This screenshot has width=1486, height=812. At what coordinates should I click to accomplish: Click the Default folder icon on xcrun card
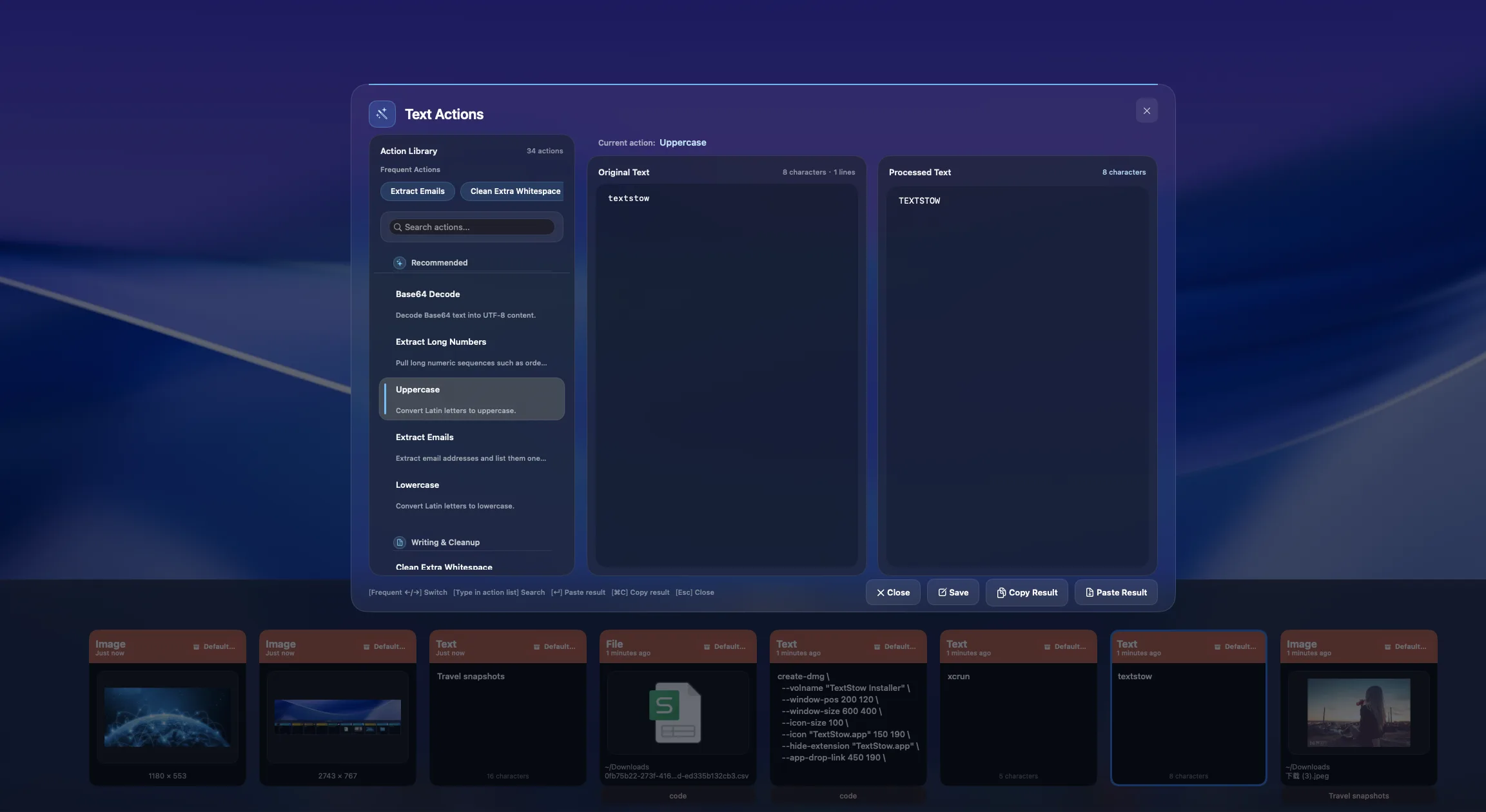(x=1048, y=647)
